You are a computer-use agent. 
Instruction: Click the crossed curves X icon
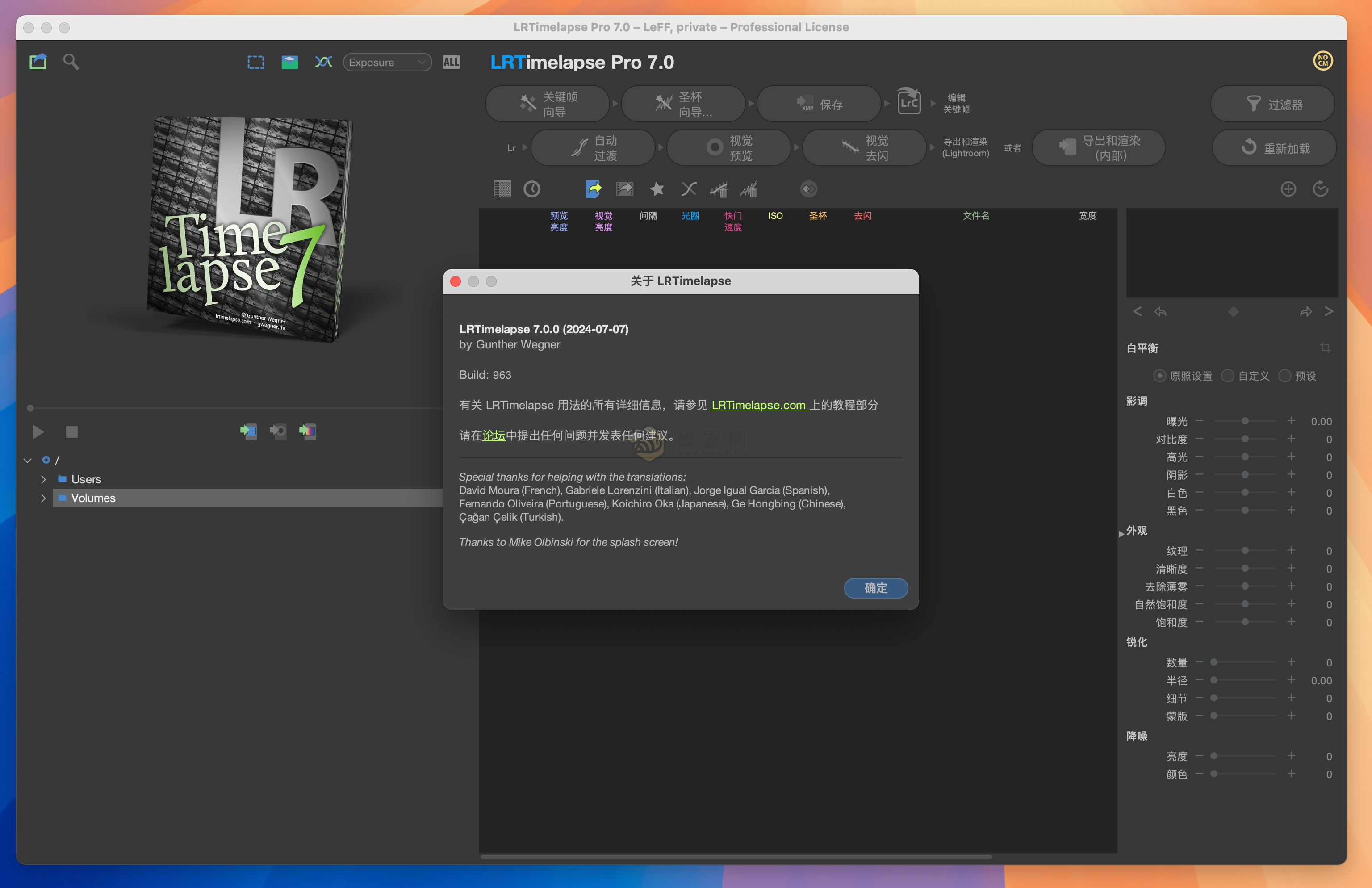pyautogui.click(x=689, y=189)
